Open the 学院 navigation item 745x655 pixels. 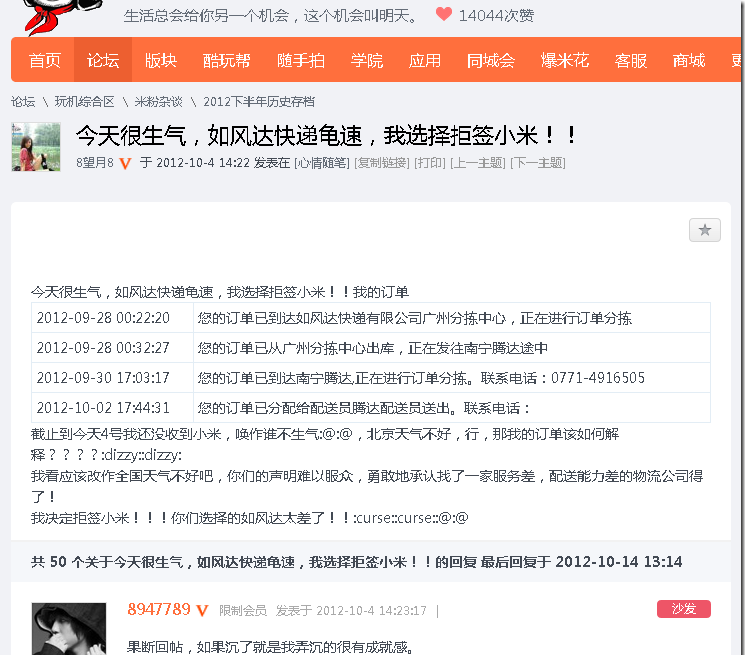(366, 60)
